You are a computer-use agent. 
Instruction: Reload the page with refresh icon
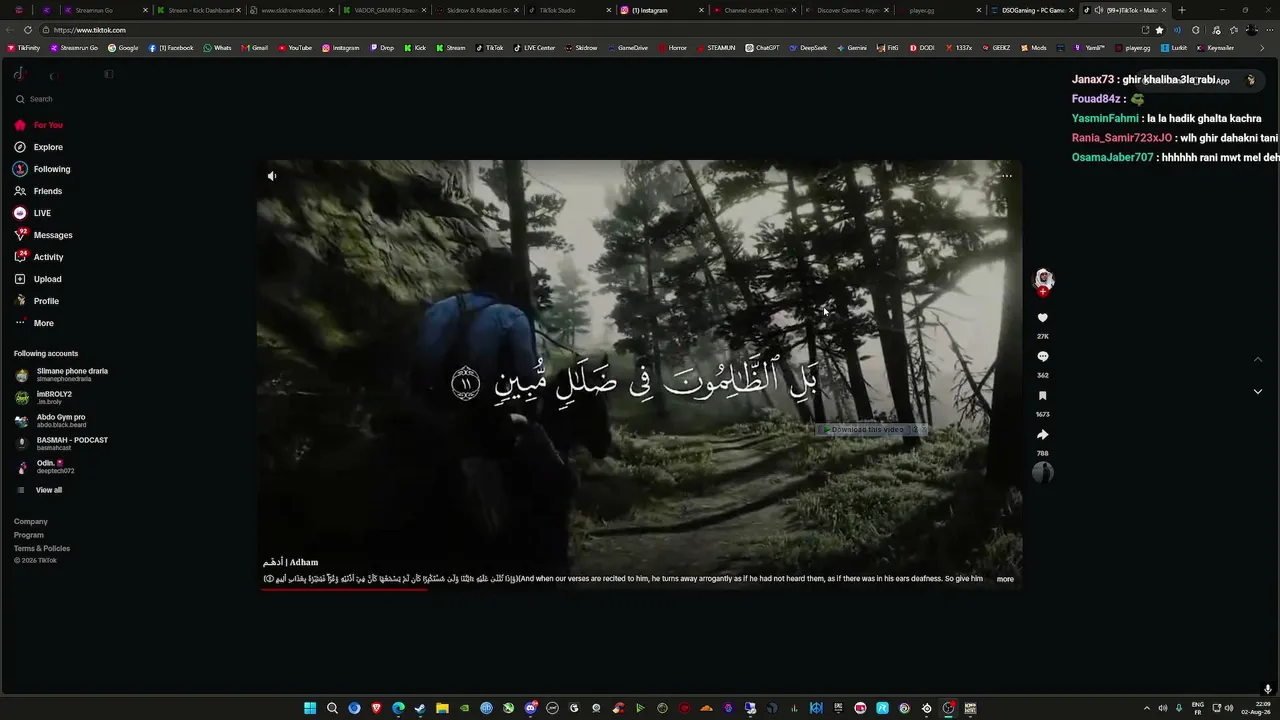click(27, 30)
